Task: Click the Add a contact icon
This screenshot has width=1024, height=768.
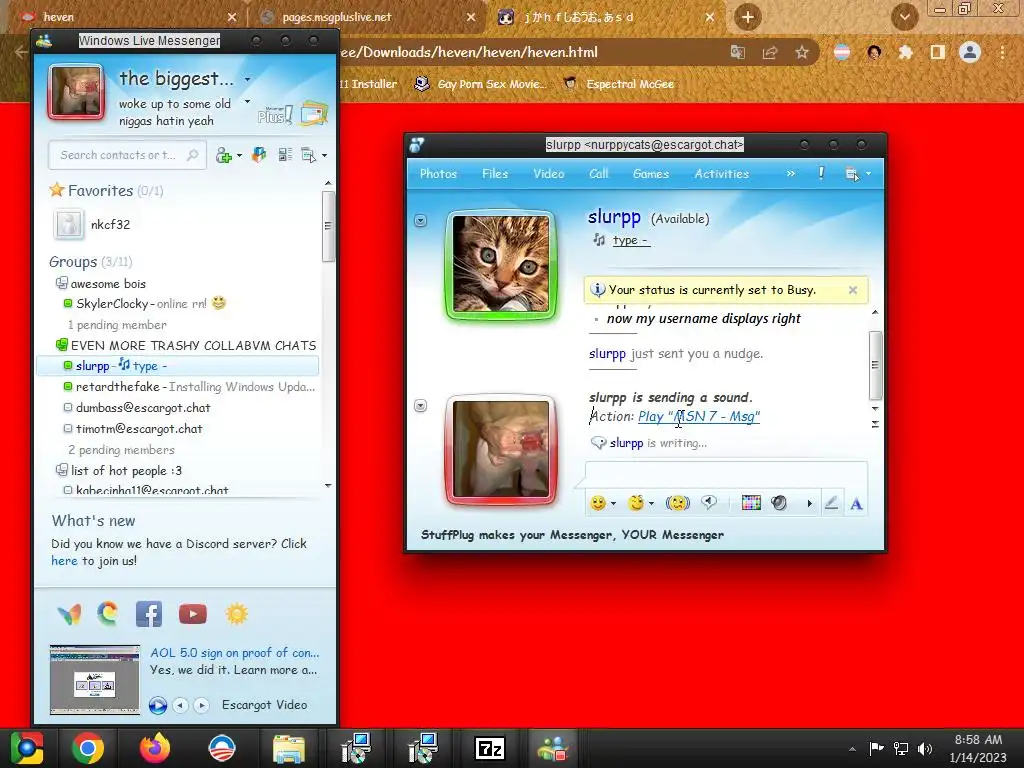Action: click(224, 155)
